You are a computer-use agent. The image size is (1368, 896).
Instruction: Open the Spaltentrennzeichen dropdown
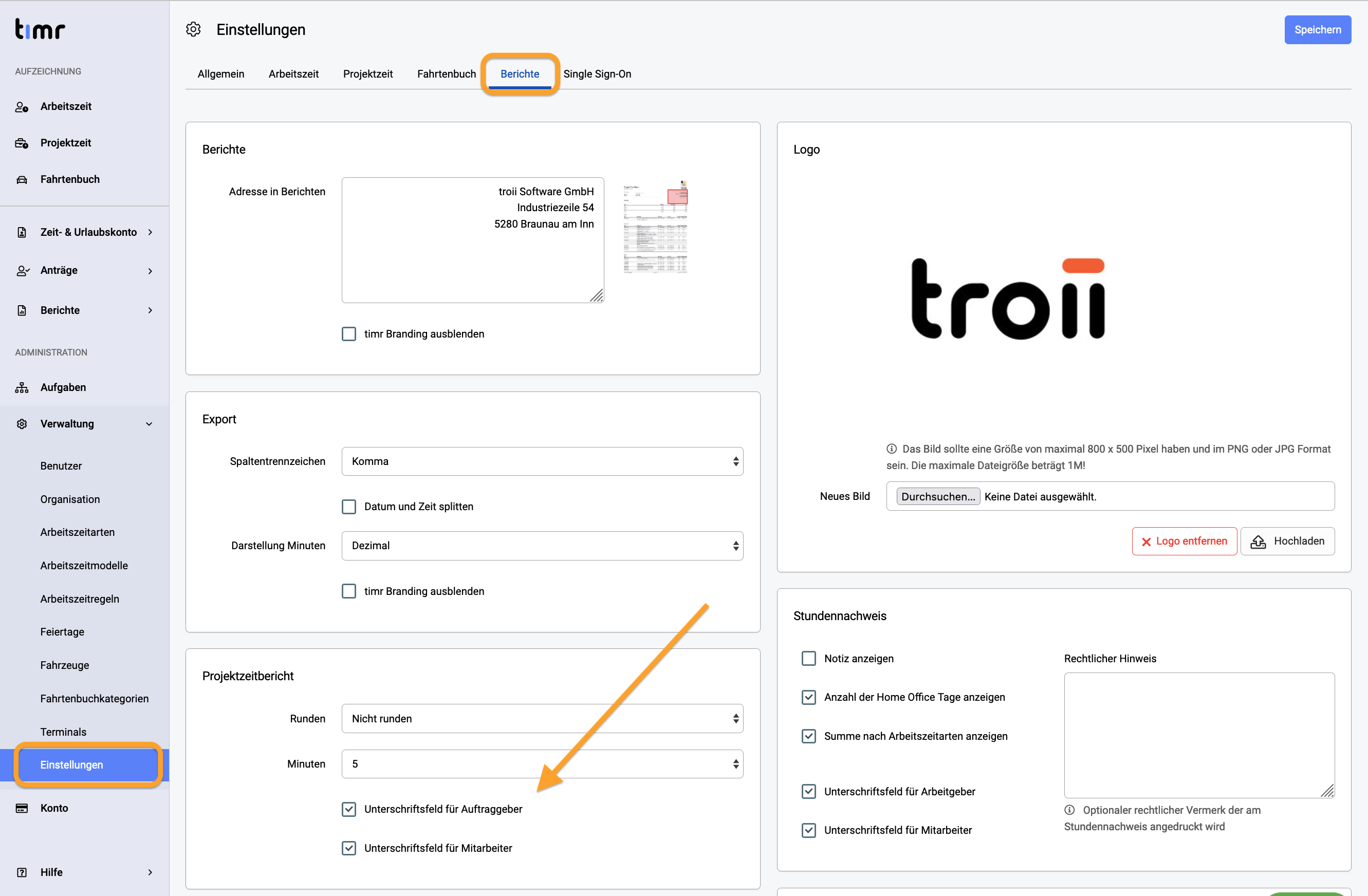tap(542, 461)
